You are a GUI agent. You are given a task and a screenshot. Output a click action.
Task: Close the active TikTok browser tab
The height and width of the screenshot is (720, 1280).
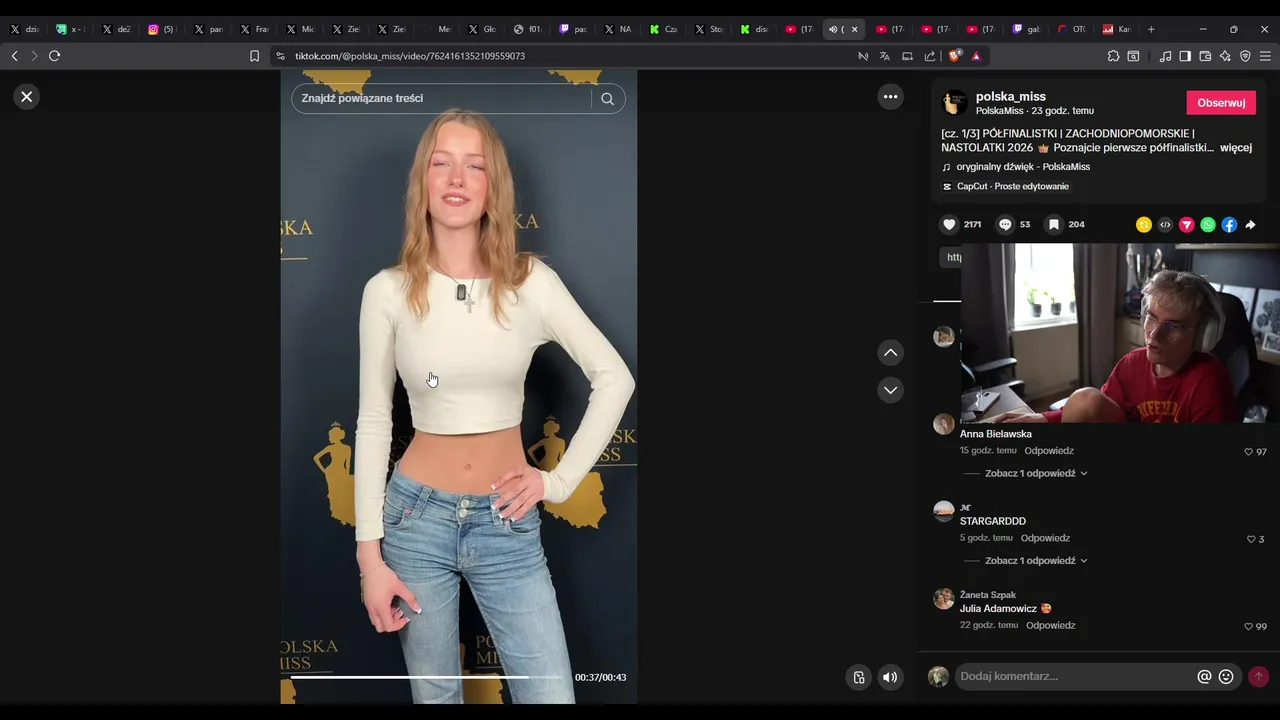click(854, 29)
